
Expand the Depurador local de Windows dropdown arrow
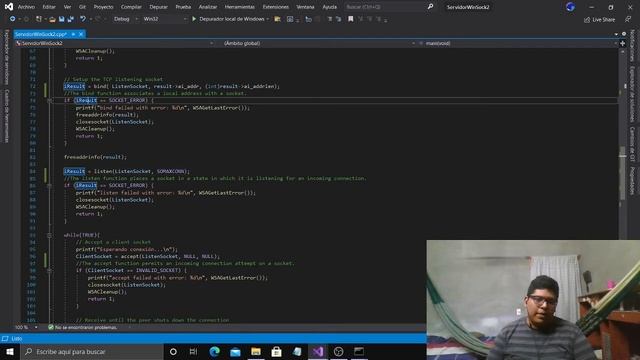(x=268, y=19)
